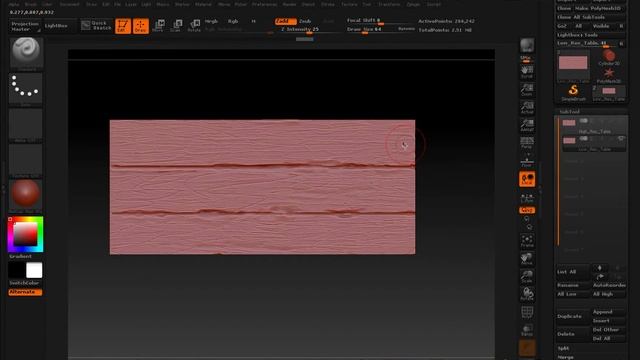Toggle Transp transparency mode
Image resolution: width=640 pixels, height=360 pixels.
[x=527, y=331]
